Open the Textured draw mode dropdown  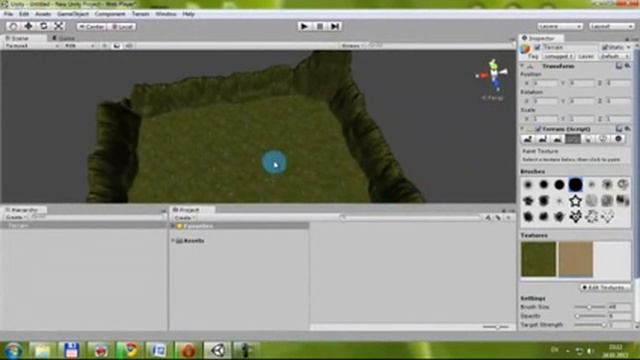tap(32, 46)
